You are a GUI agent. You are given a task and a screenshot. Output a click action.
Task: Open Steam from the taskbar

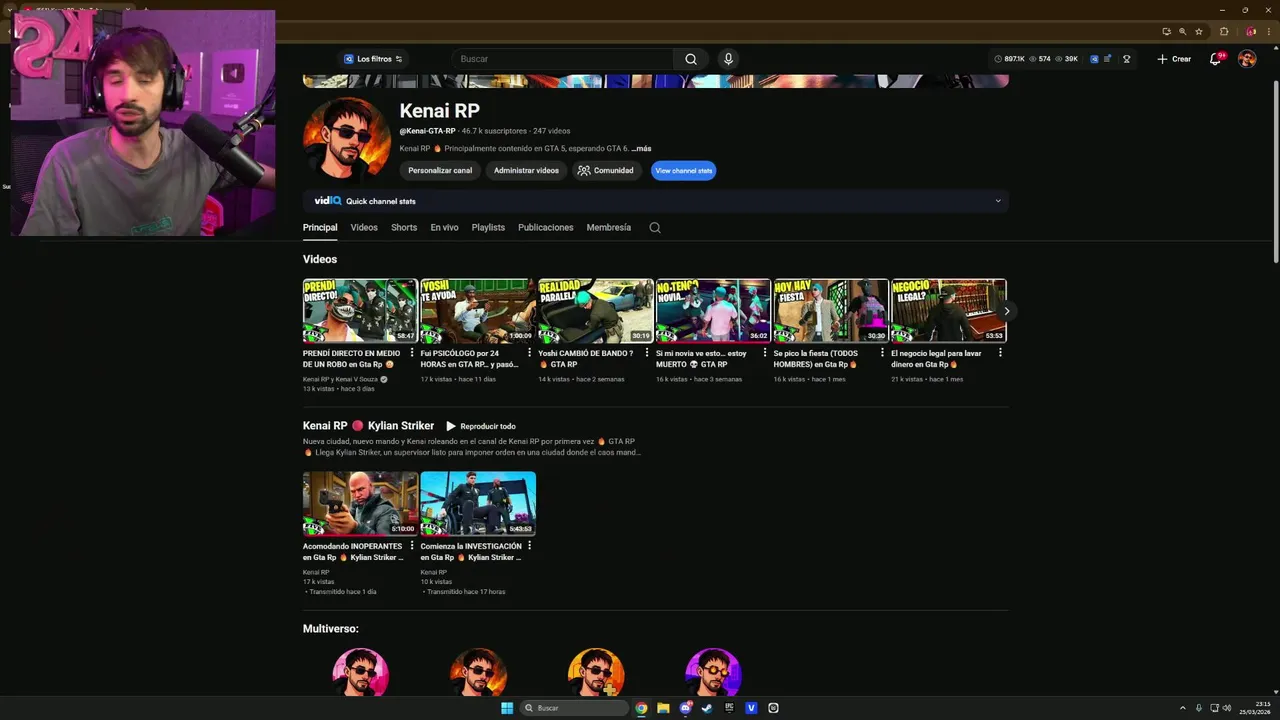point(707,708)
